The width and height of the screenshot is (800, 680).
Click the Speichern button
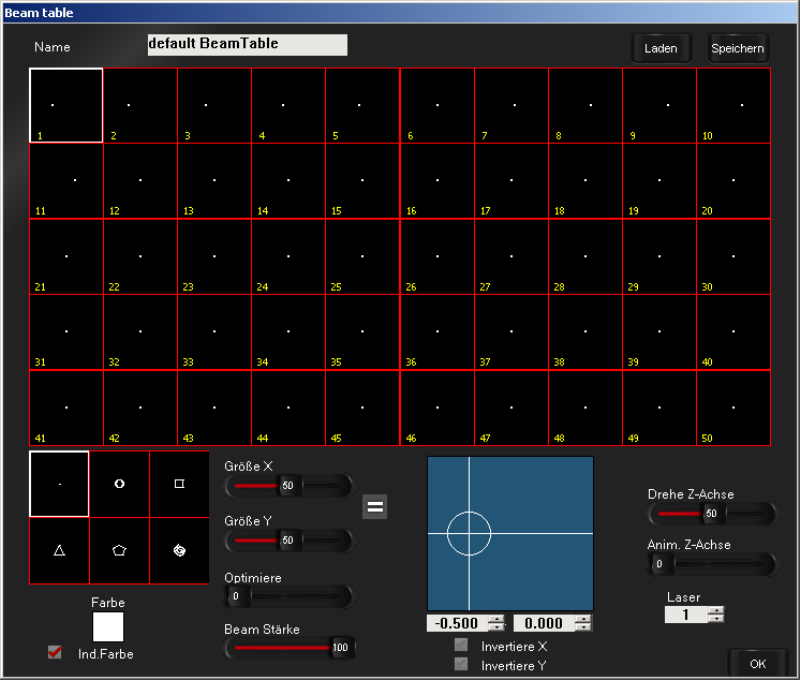(738, 48)
